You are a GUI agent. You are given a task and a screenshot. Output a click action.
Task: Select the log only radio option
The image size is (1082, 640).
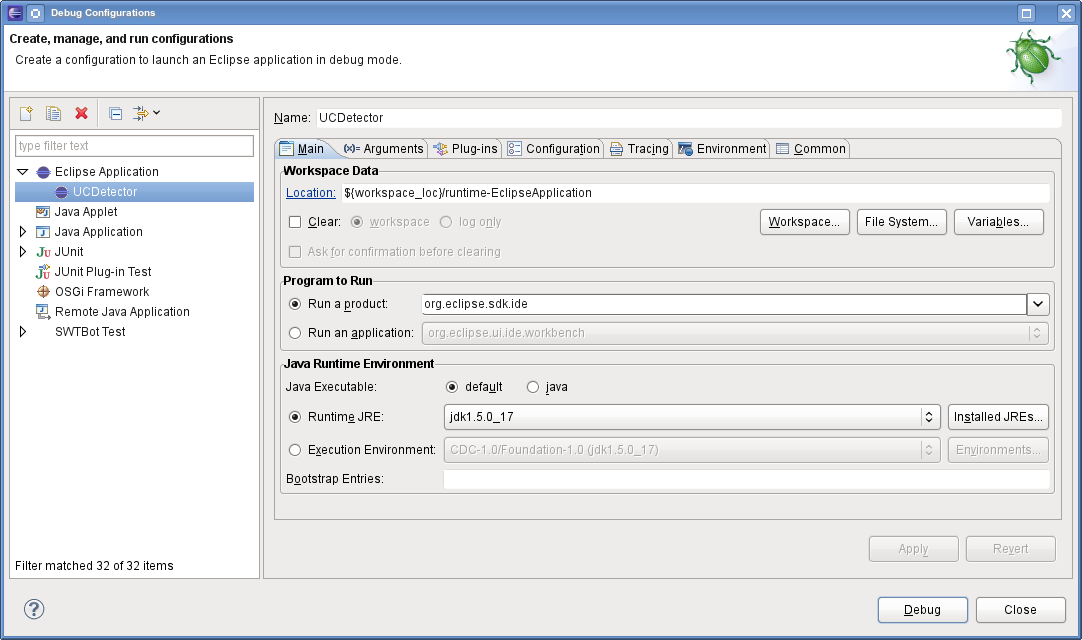point(446,222)
